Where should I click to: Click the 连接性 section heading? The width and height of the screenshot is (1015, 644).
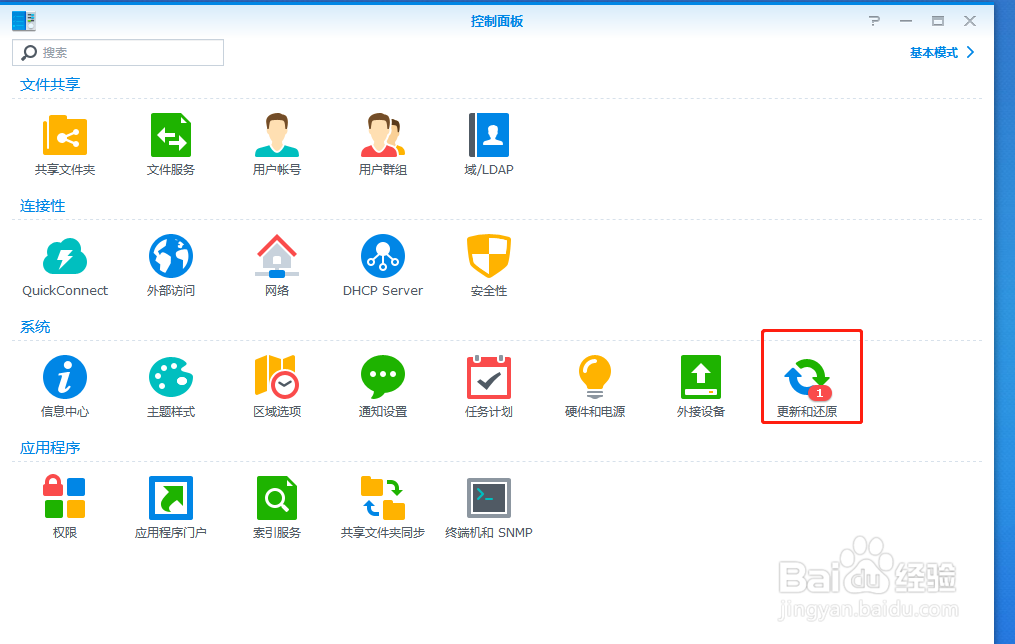coord(43,206)
